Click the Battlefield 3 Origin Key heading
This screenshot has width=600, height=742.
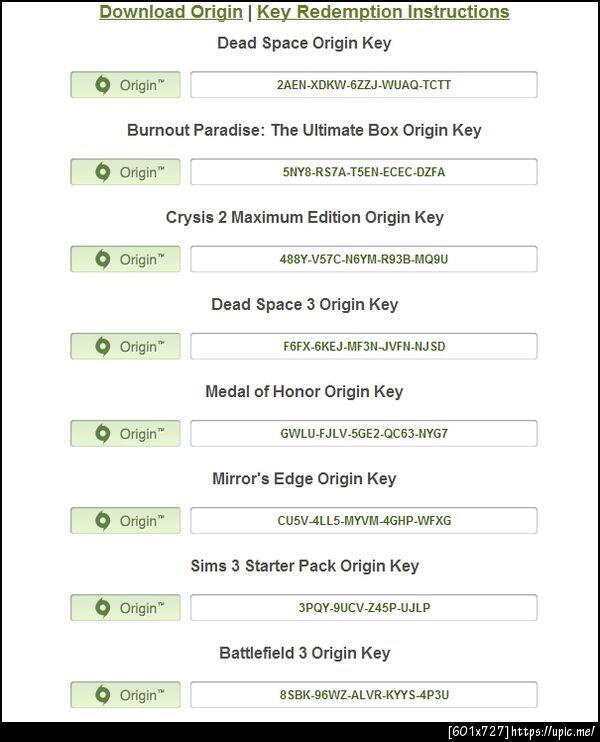(304, 653)
